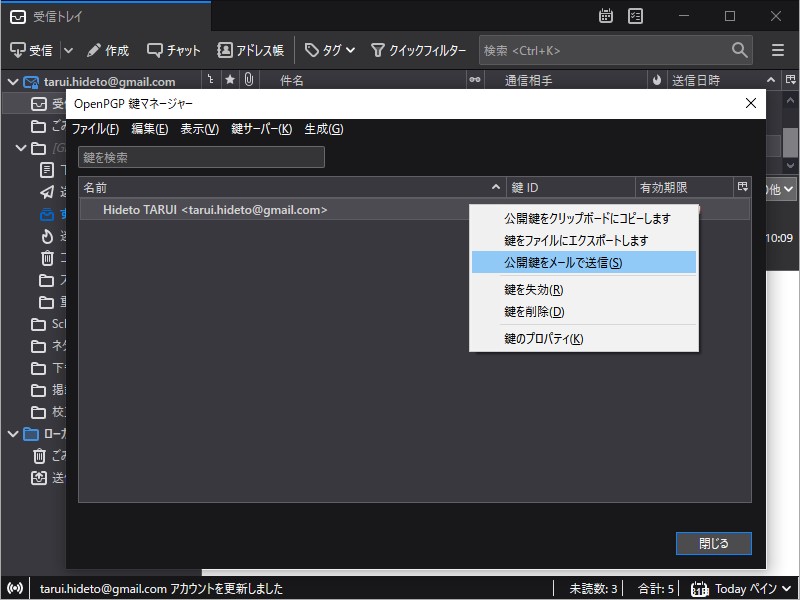Image resolution: width=800 pixels, height=600 pixels.
Task: Collapse the ローカル local folders group
Action: click(13, 434)
